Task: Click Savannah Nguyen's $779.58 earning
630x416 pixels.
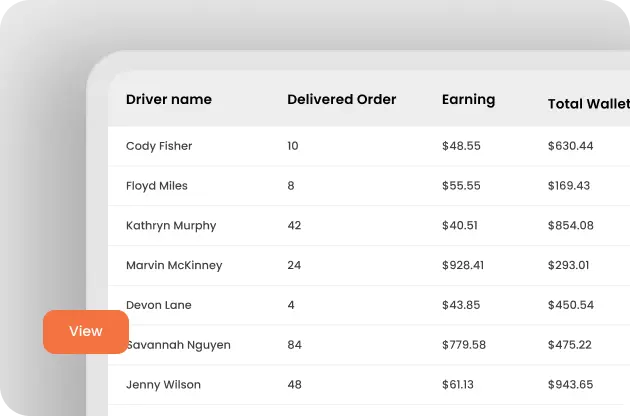Action: click(464, 345)
